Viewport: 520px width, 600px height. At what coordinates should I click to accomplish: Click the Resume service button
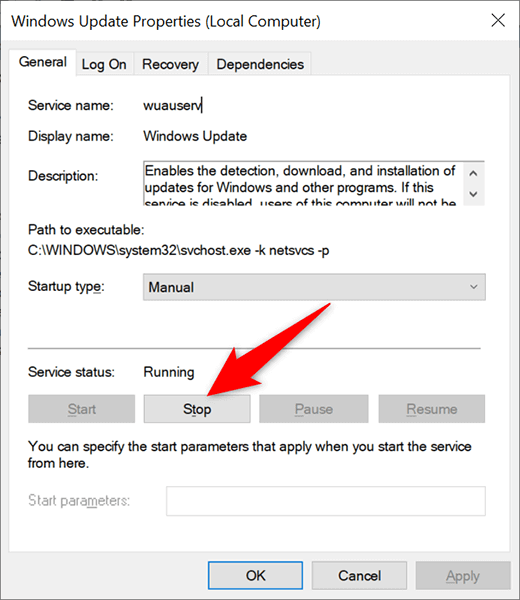432,409
